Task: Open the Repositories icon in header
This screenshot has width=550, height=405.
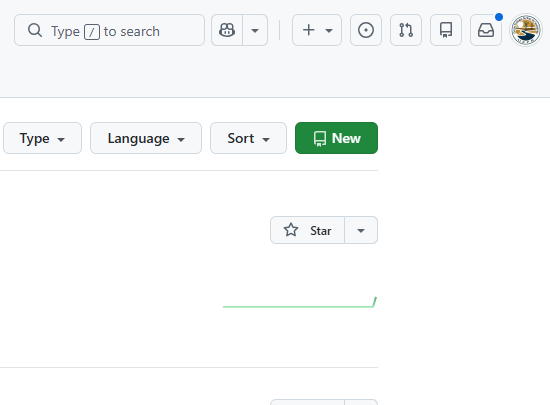Action: tap(446, 30)
